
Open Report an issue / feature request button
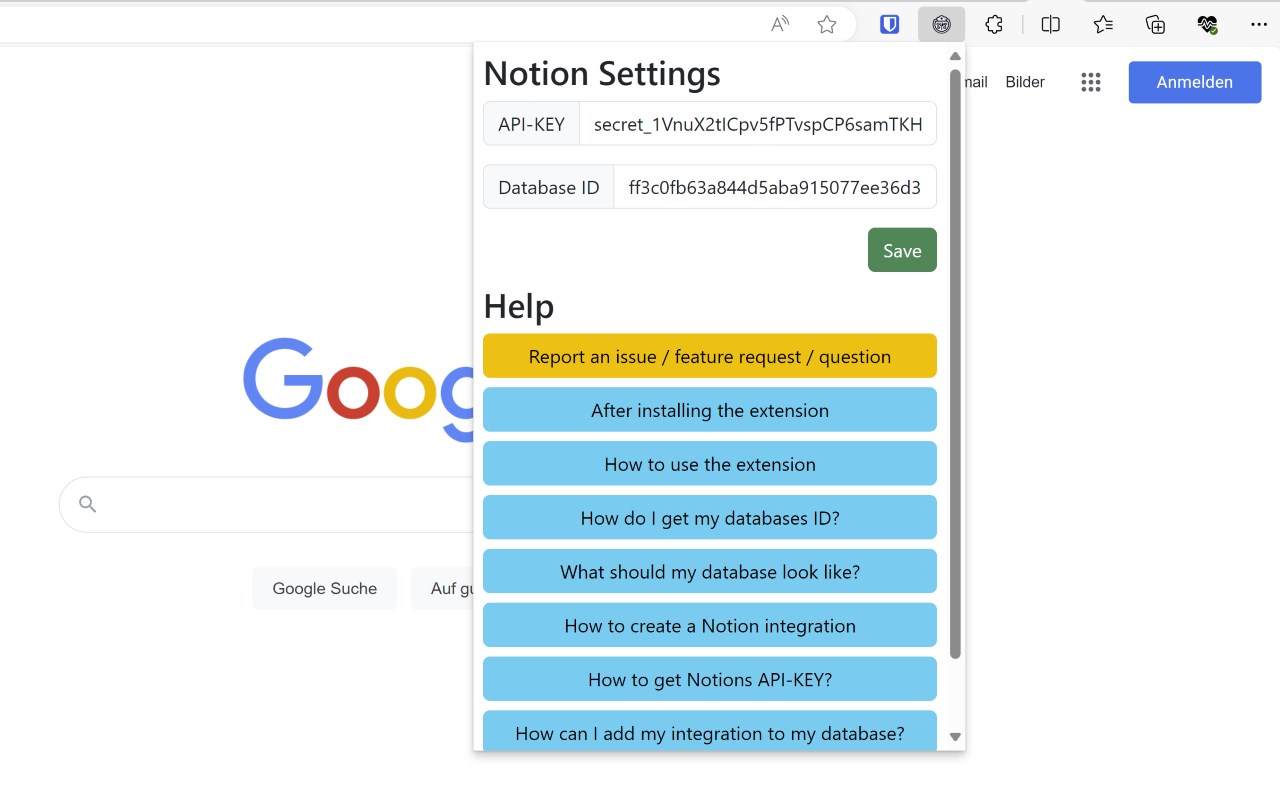pos(710,356)
